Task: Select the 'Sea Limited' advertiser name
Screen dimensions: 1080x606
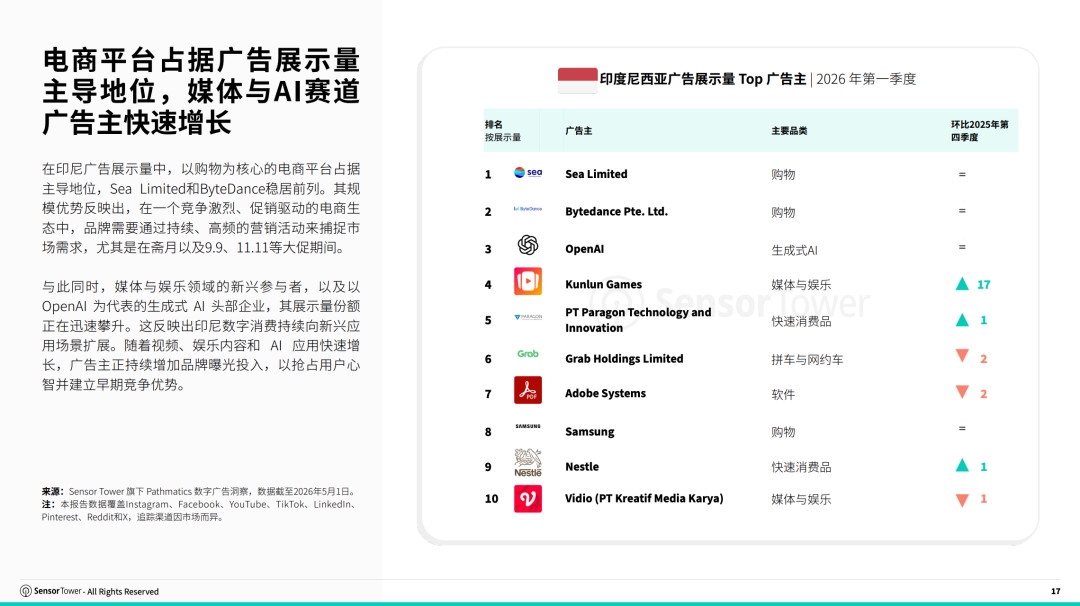Action: click(596, 174)
